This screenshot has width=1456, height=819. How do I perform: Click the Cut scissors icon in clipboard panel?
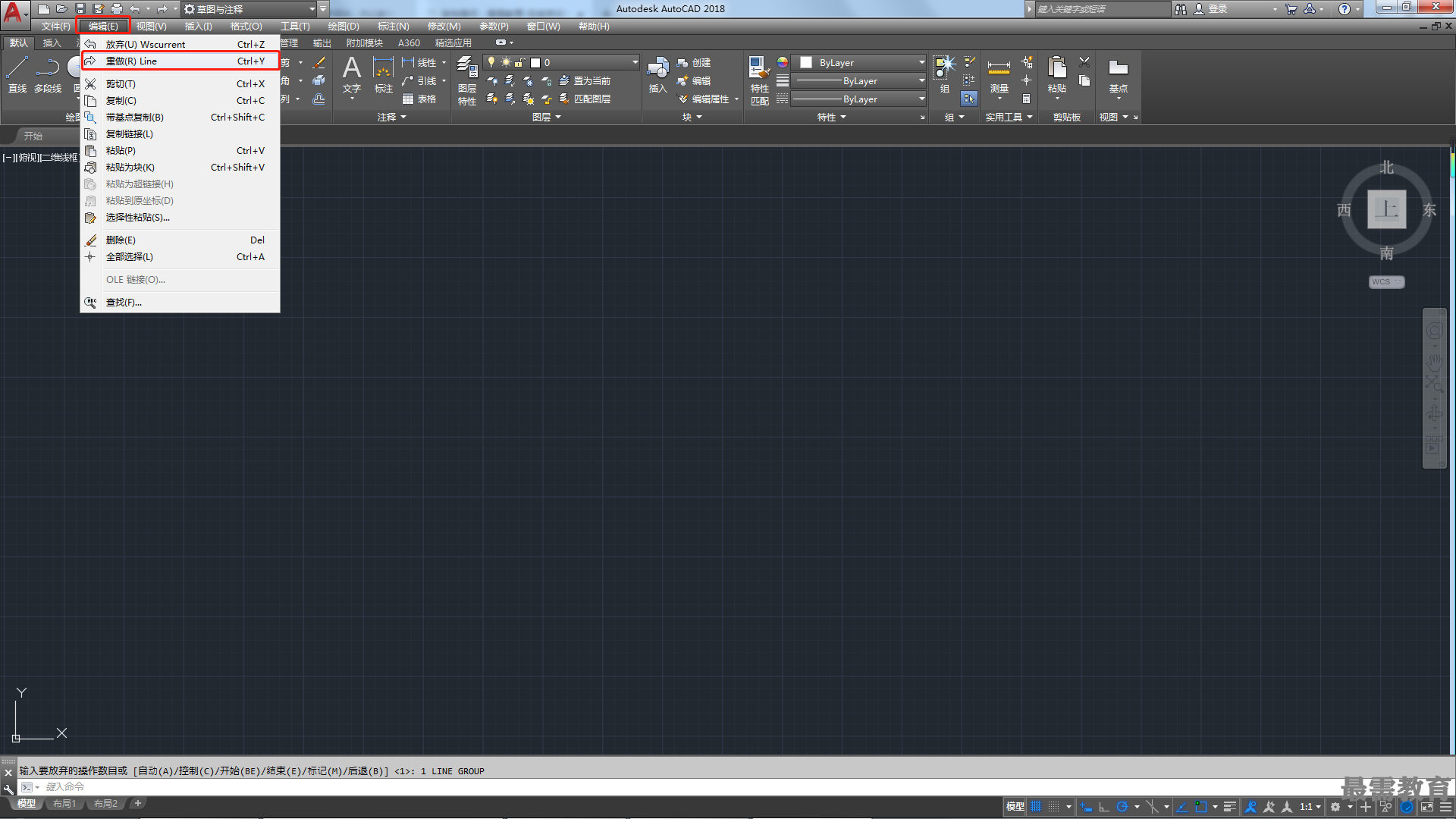click(x=1084, y=62)
